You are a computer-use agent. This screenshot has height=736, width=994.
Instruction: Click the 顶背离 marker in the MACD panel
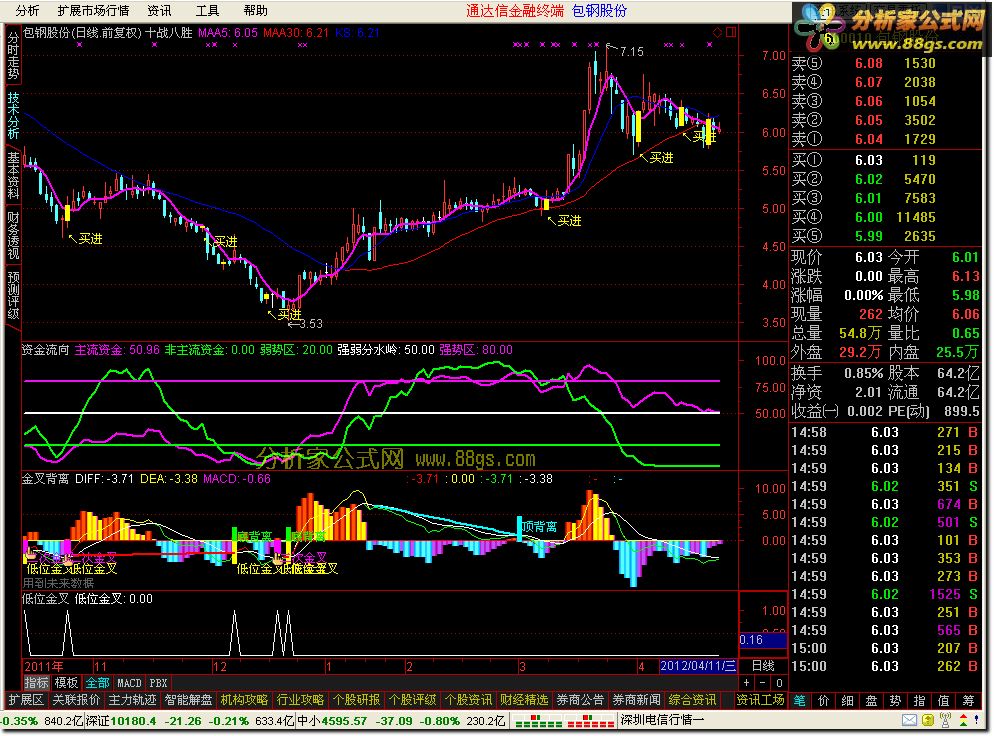(x=539, y=527)
